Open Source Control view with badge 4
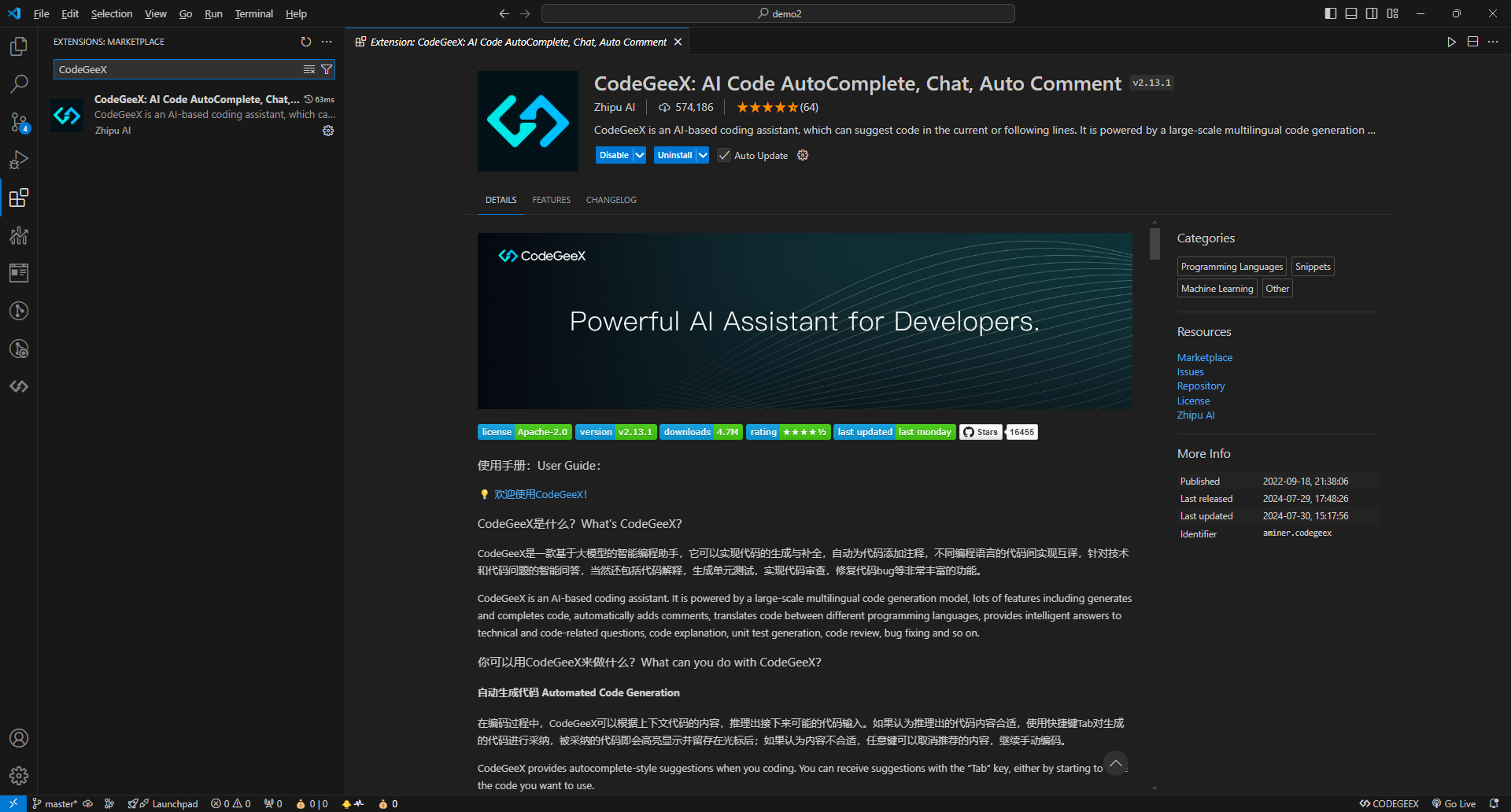The image size is (1511, 812). (19, 122)
